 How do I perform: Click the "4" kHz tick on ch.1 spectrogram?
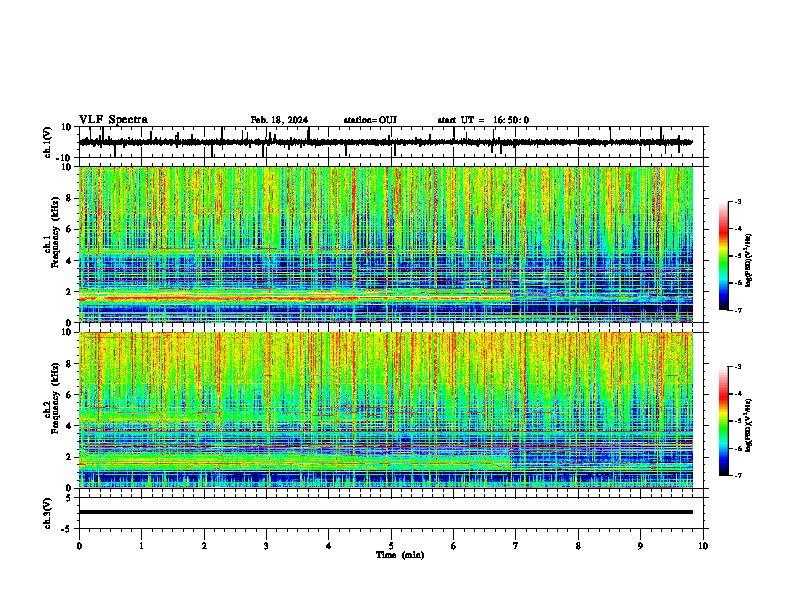(x=70, y=261)
